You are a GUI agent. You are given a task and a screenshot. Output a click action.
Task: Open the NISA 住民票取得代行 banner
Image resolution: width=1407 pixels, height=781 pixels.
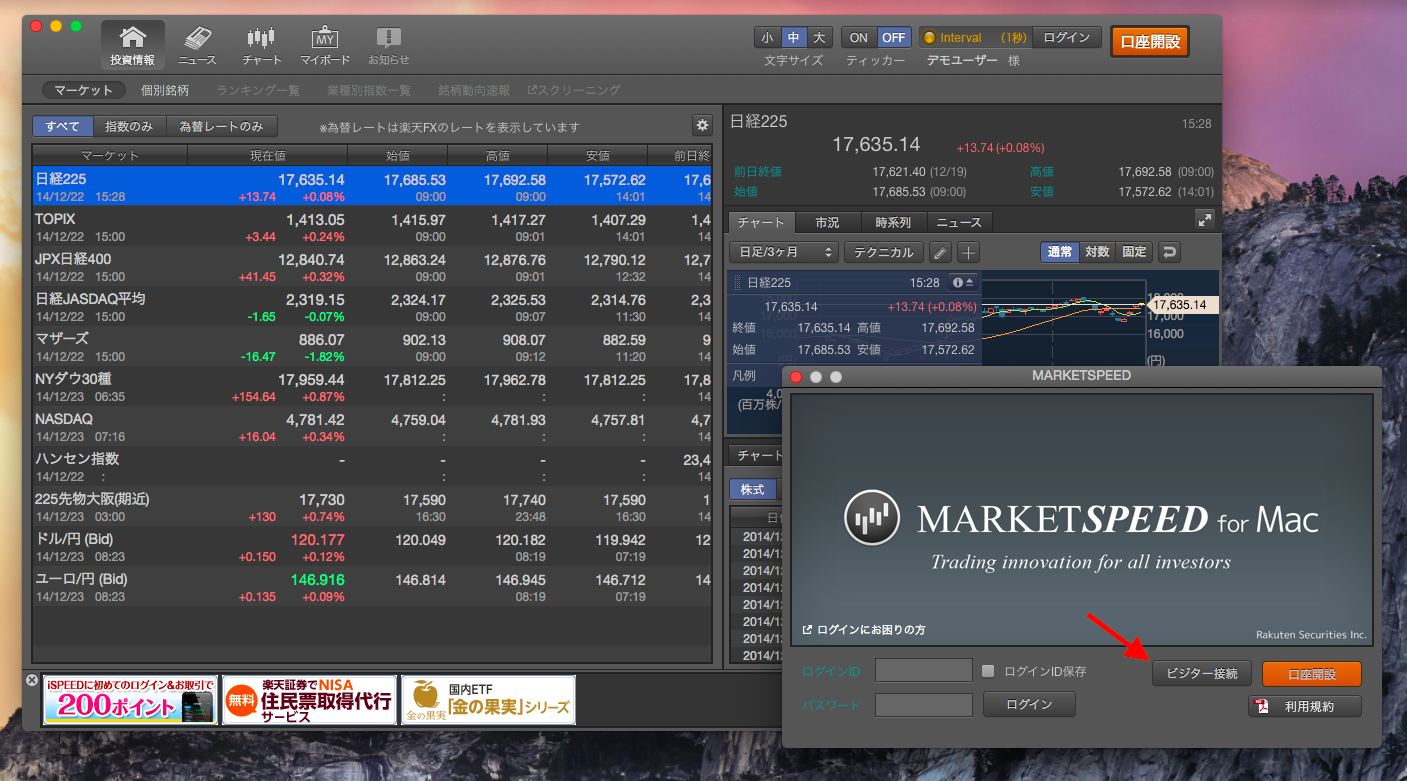[x=308, y=700]
